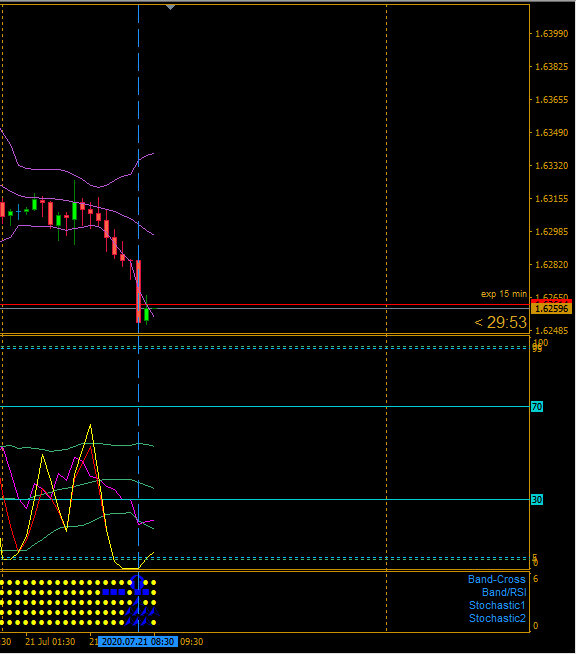Image resolution: width=577 pixels, height=654 pixels.
Task: Click the 1.63990 price scale value
Action: pyautogui.click(x=552, y=34)
